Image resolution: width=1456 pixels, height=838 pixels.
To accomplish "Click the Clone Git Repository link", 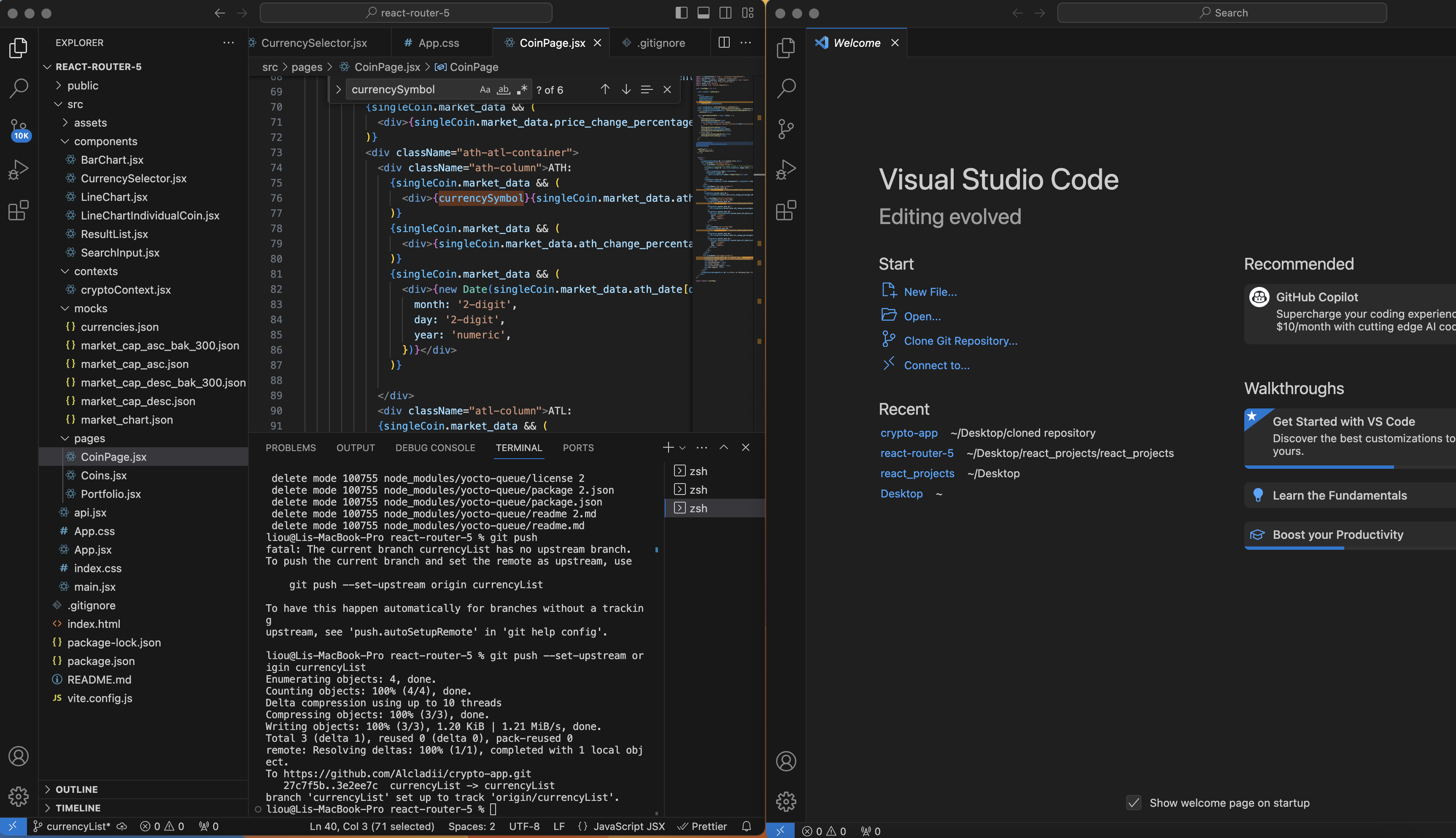I will pos(959,340).
